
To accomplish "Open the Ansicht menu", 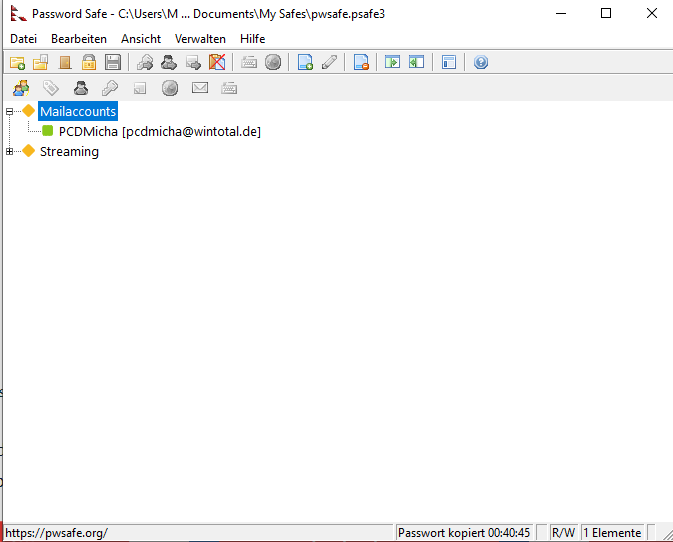I will coord(141,39).
